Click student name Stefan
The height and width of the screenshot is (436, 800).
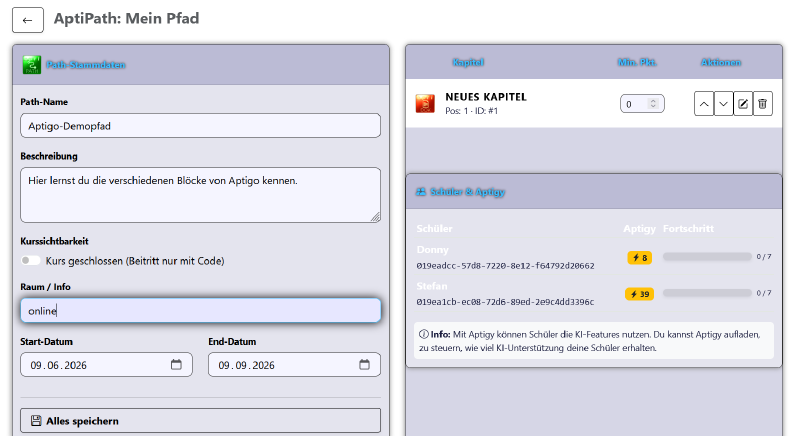[432, 286]
